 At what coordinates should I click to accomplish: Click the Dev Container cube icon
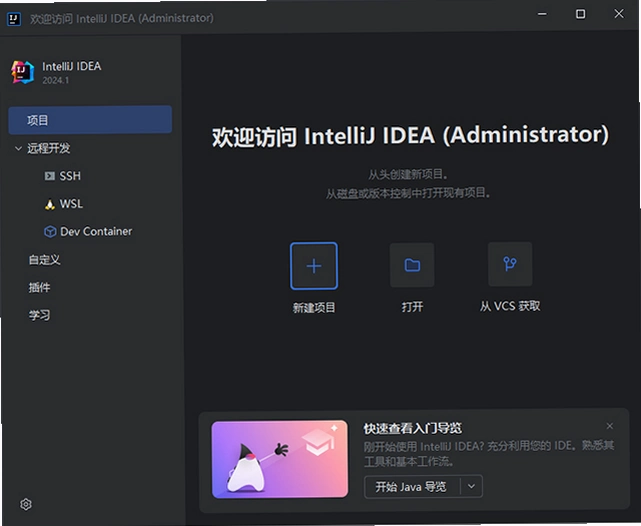tap(50, 232)
